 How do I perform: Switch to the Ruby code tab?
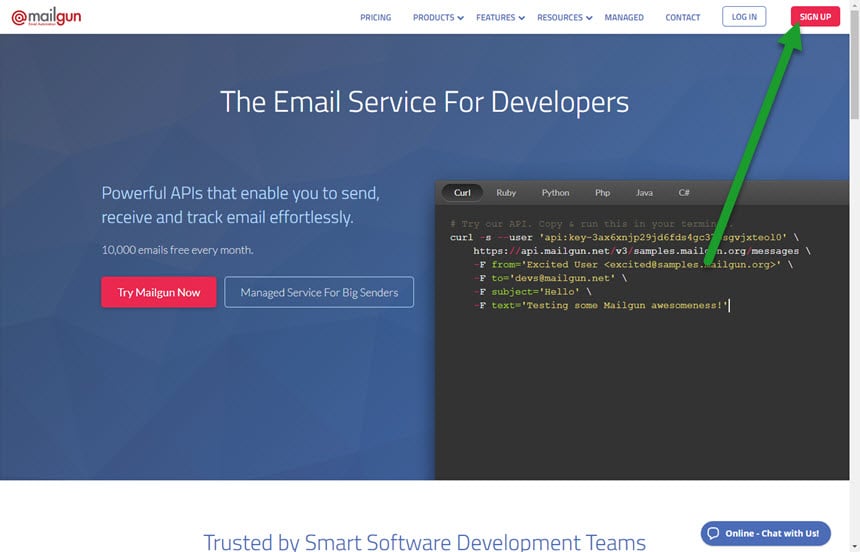pyautogui.click(x=506, y=193)
